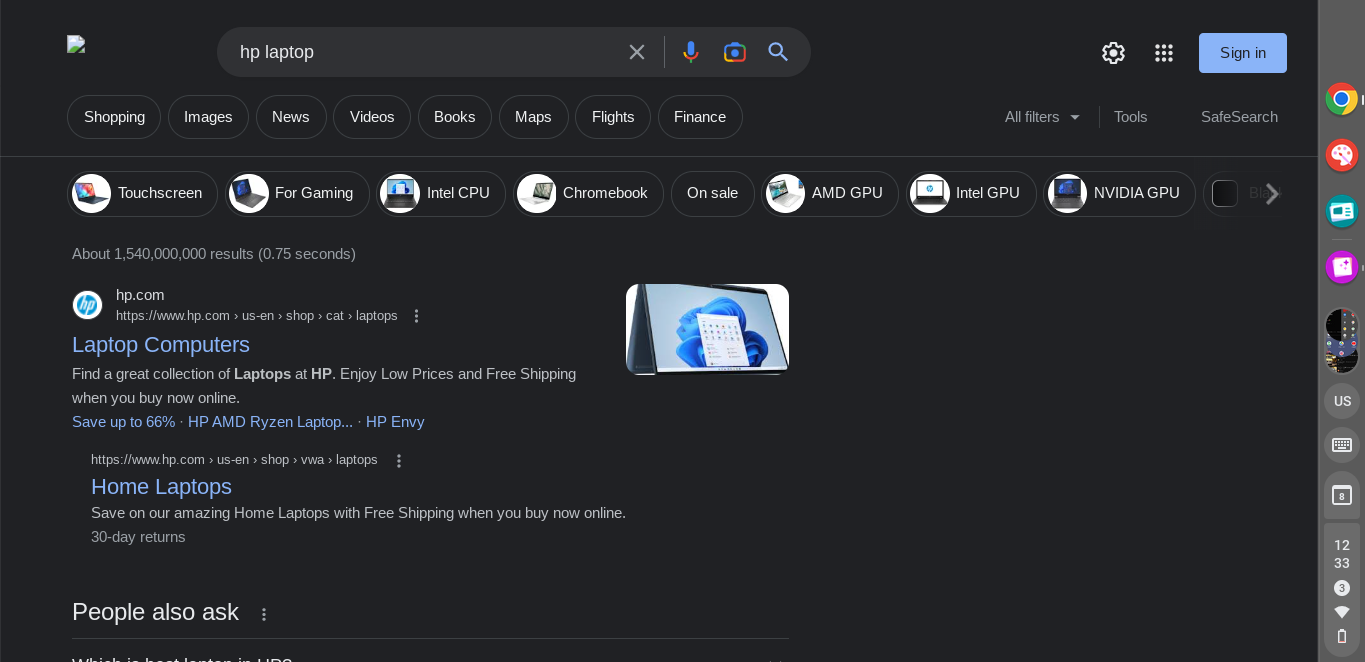Open the Tools menu
Image resolution: width=1365 pixels, height=662 pixels.
point(1131,117)
